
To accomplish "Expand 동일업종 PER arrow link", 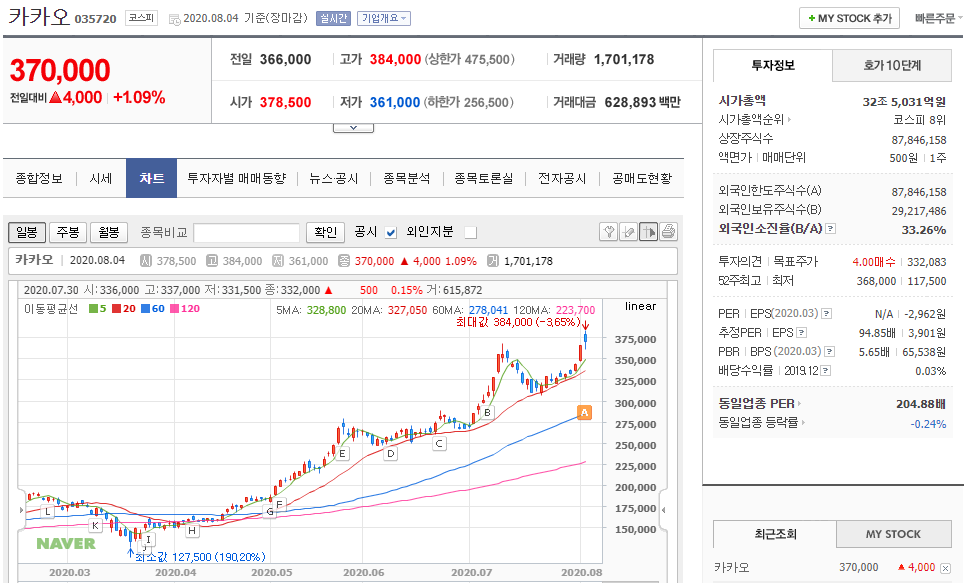I will pos(799,404).
